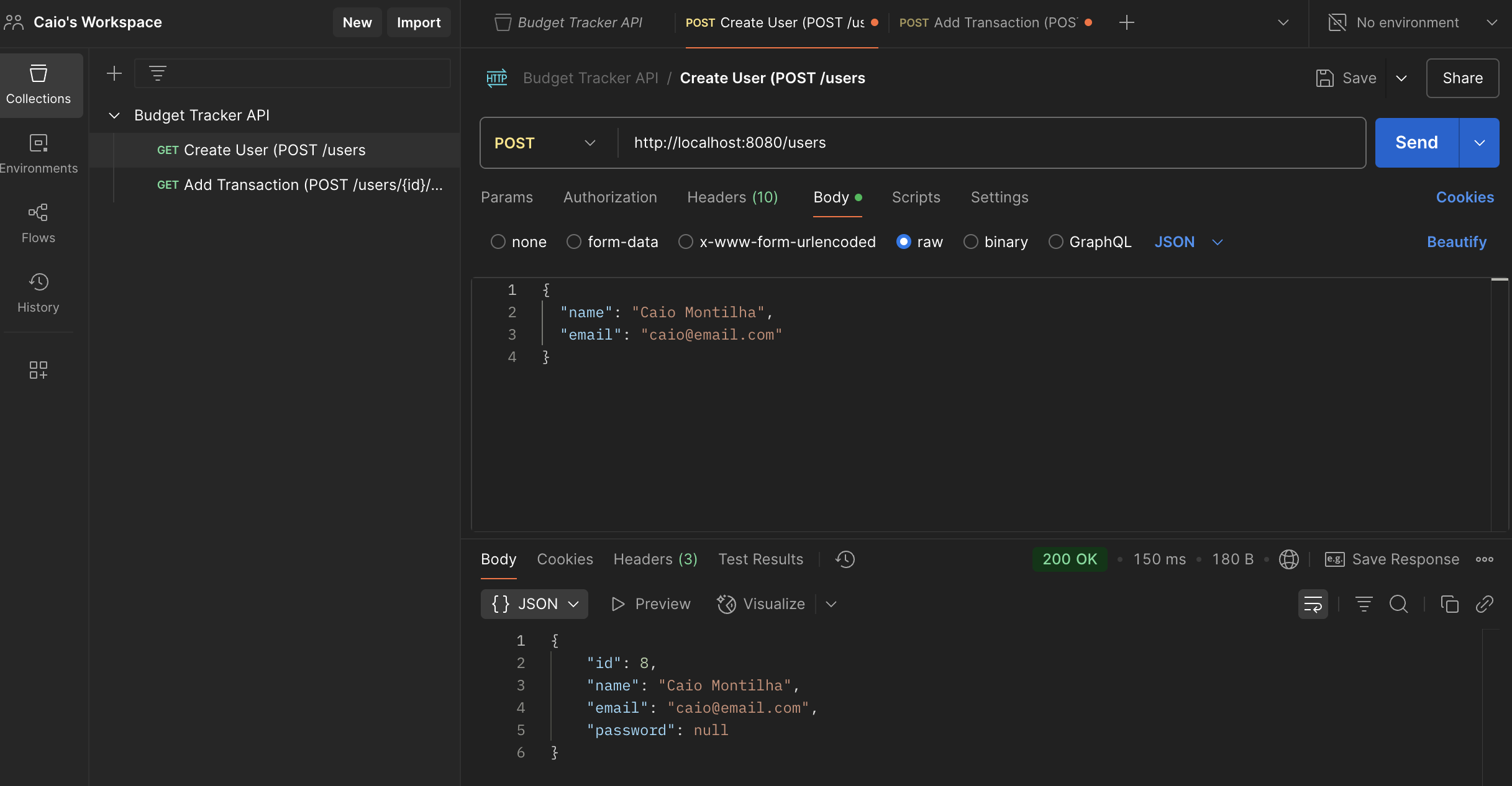
Task: Select the GraphQL body option
Action: coord(1056,242)
